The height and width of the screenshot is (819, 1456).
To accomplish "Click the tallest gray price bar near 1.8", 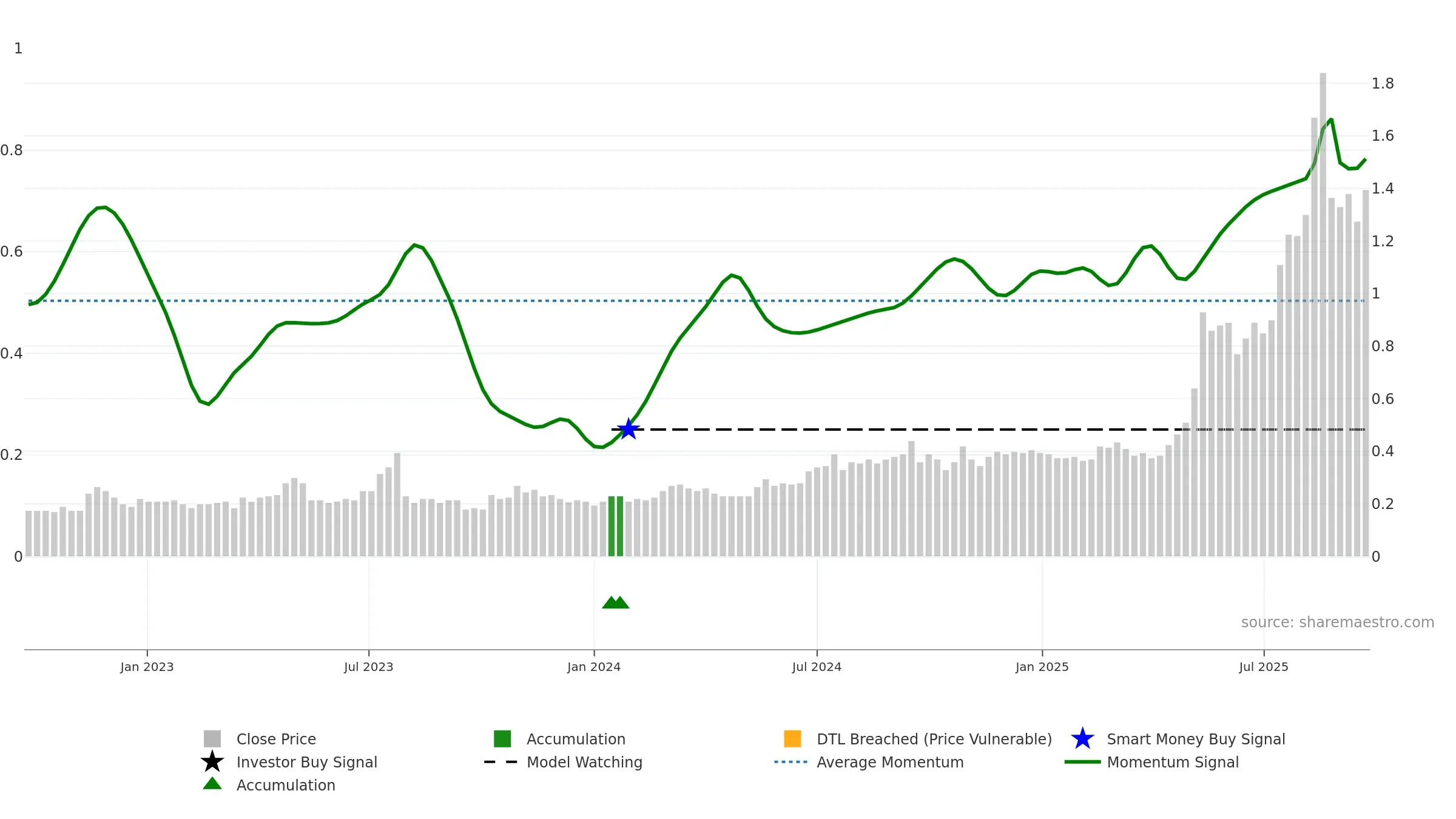I will pos(1323,314).
